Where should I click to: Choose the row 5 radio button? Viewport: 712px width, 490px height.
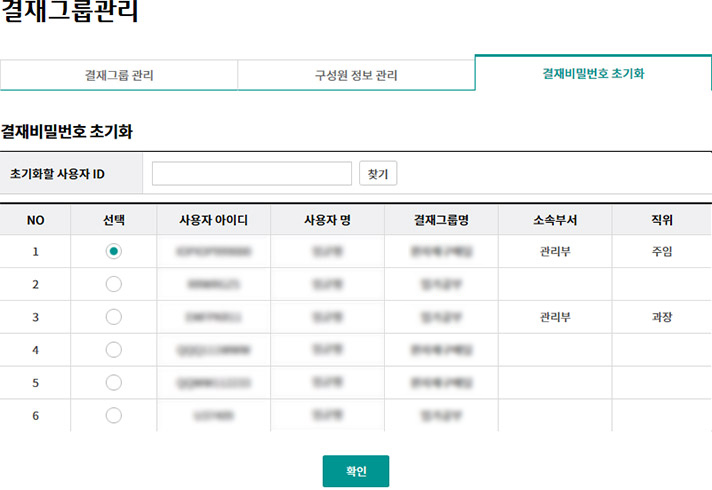[114, 382]
